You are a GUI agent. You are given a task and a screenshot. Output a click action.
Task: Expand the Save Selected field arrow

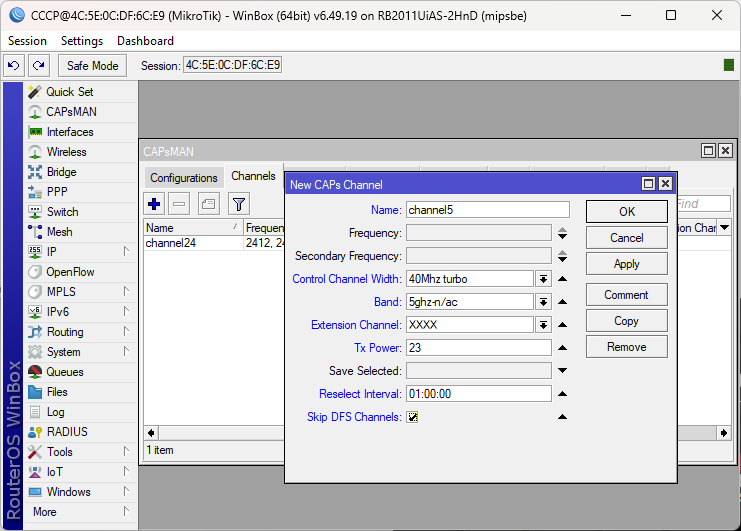click(x=562, y=370)
